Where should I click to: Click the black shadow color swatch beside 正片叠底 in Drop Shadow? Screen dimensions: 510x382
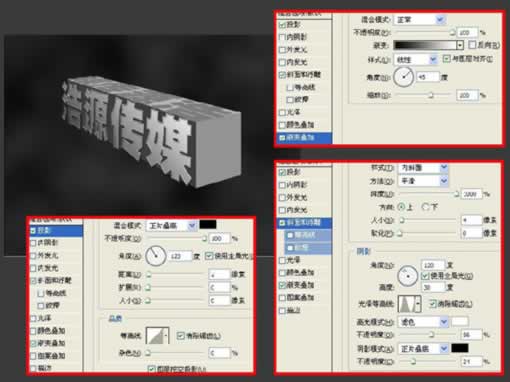(x=208, y=225)
